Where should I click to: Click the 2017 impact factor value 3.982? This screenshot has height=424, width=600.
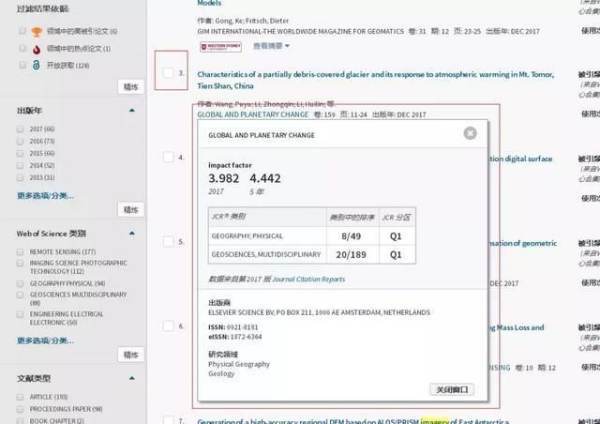click(223, 178)
